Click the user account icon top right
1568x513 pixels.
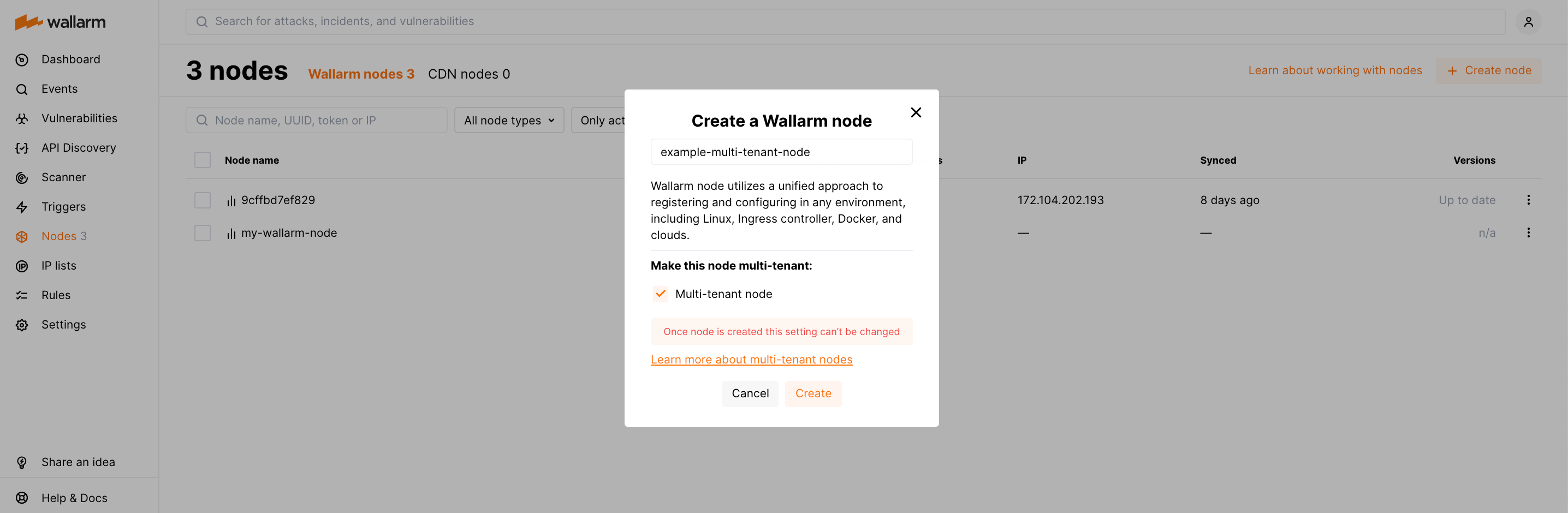(x=1529, y=21)
